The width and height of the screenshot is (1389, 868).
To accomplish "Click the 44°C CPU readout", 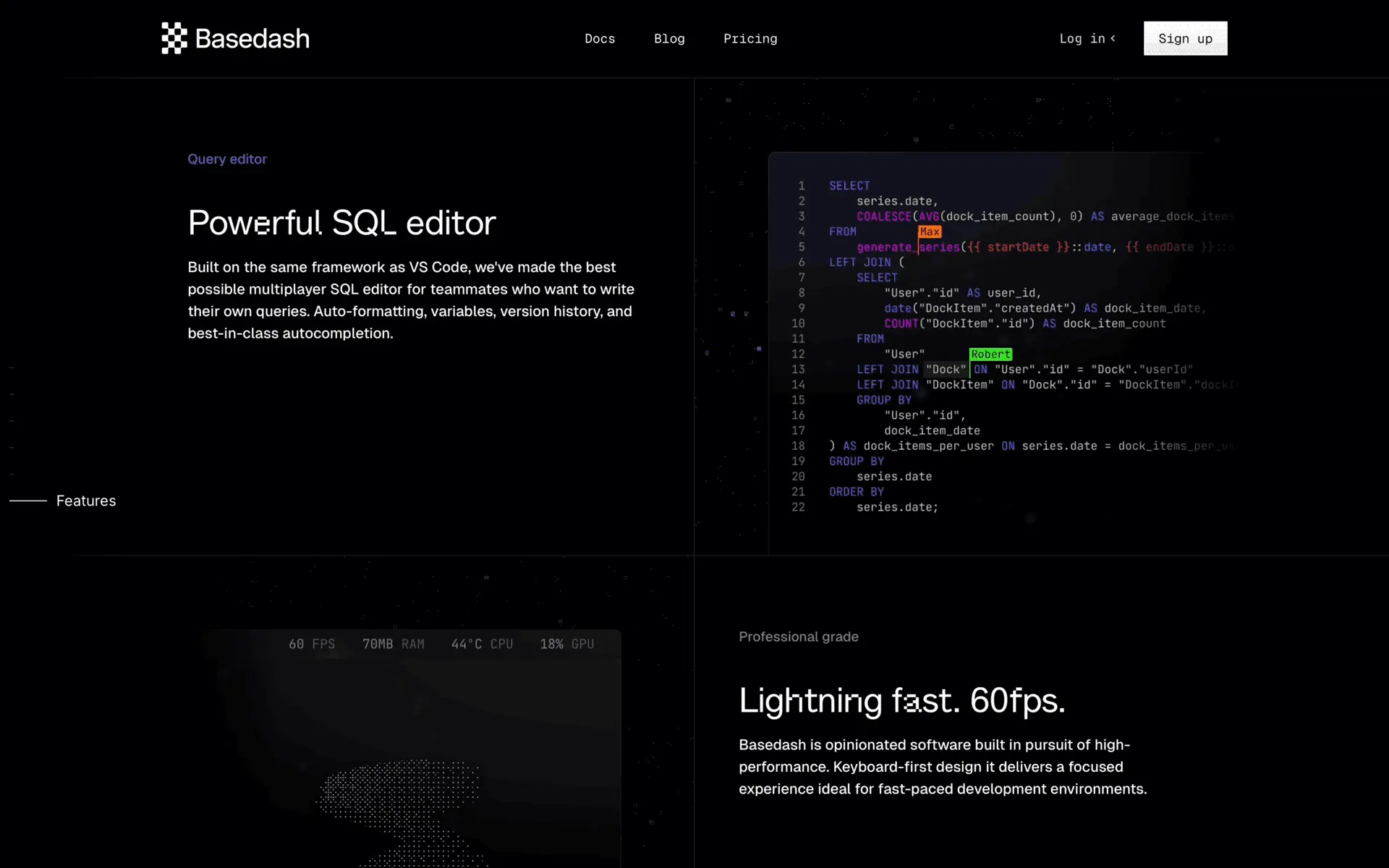I will click(482, 644).
